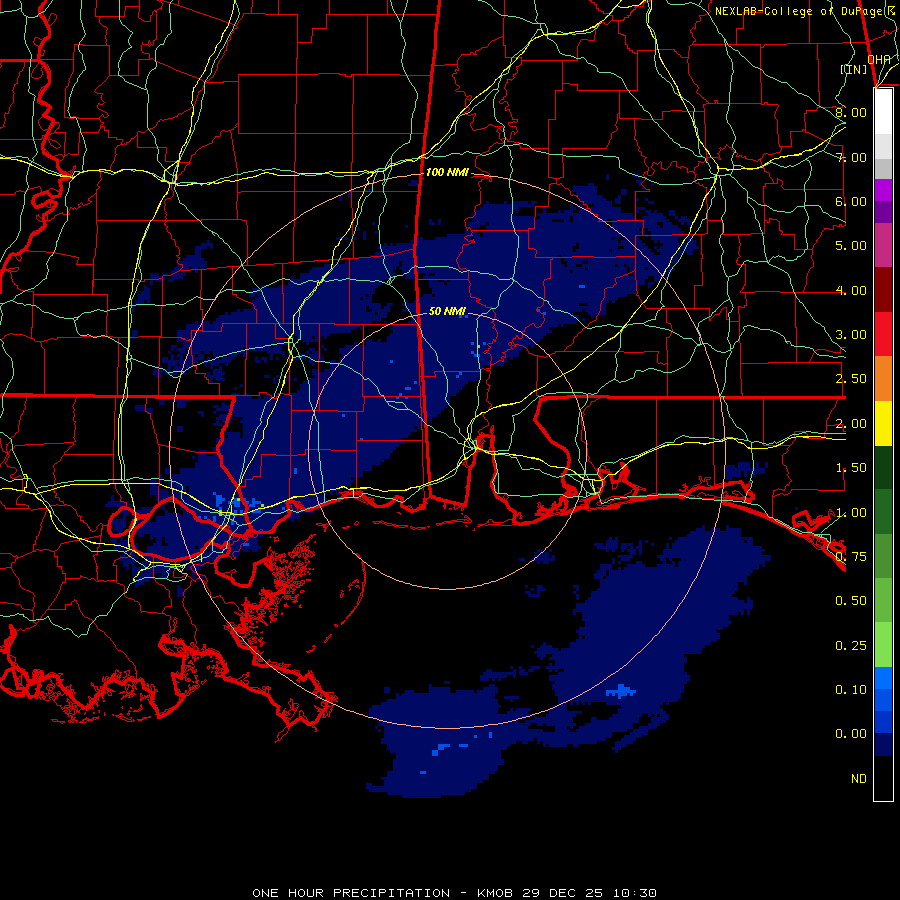Screen dimensions: 900x900
Task: Click the 1.00 value on the legend
Action: [851, 513]
